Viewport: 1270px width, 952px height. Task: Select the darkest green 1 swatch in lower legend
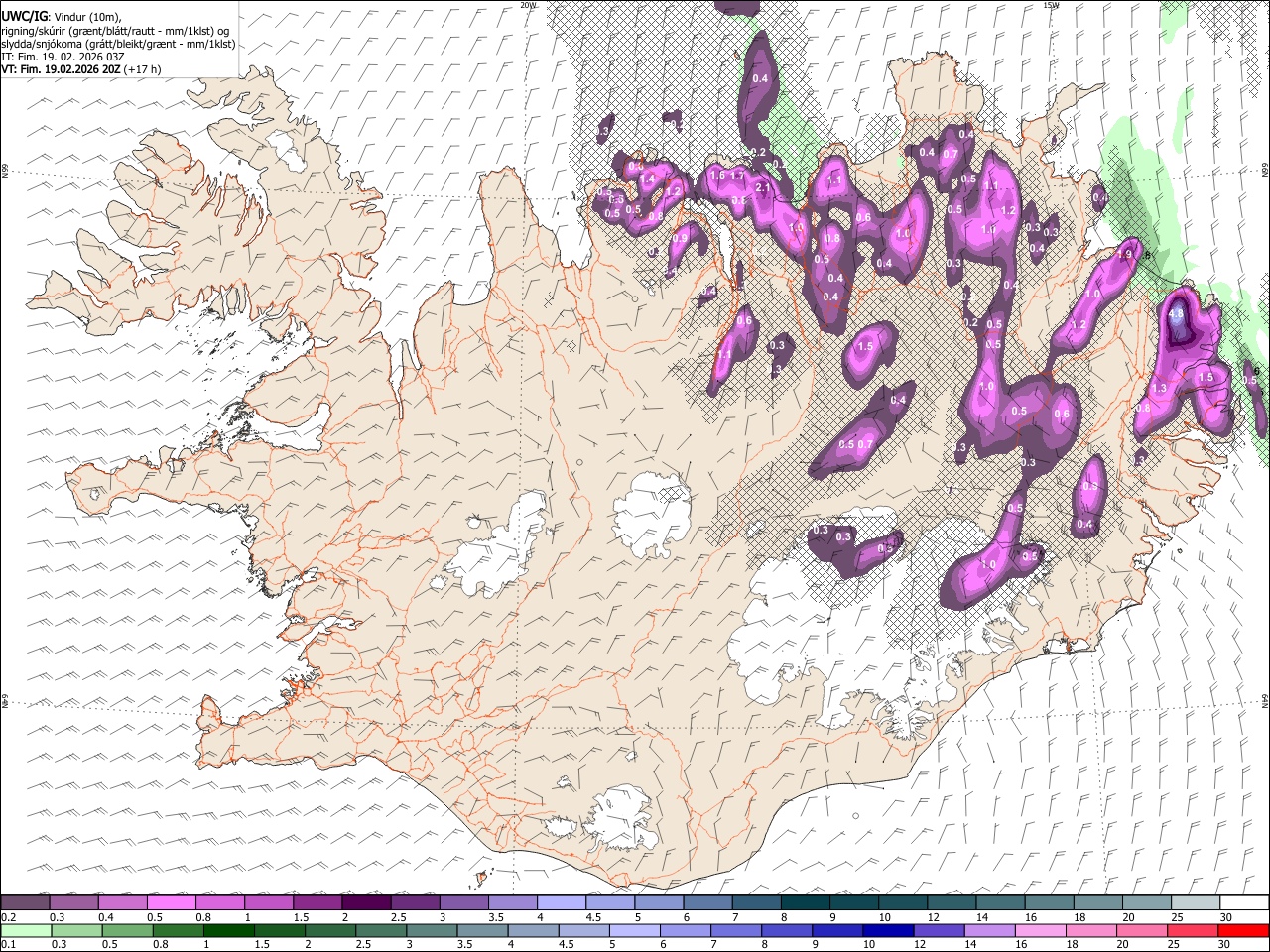pyautogui.click(x=228, y=930)
